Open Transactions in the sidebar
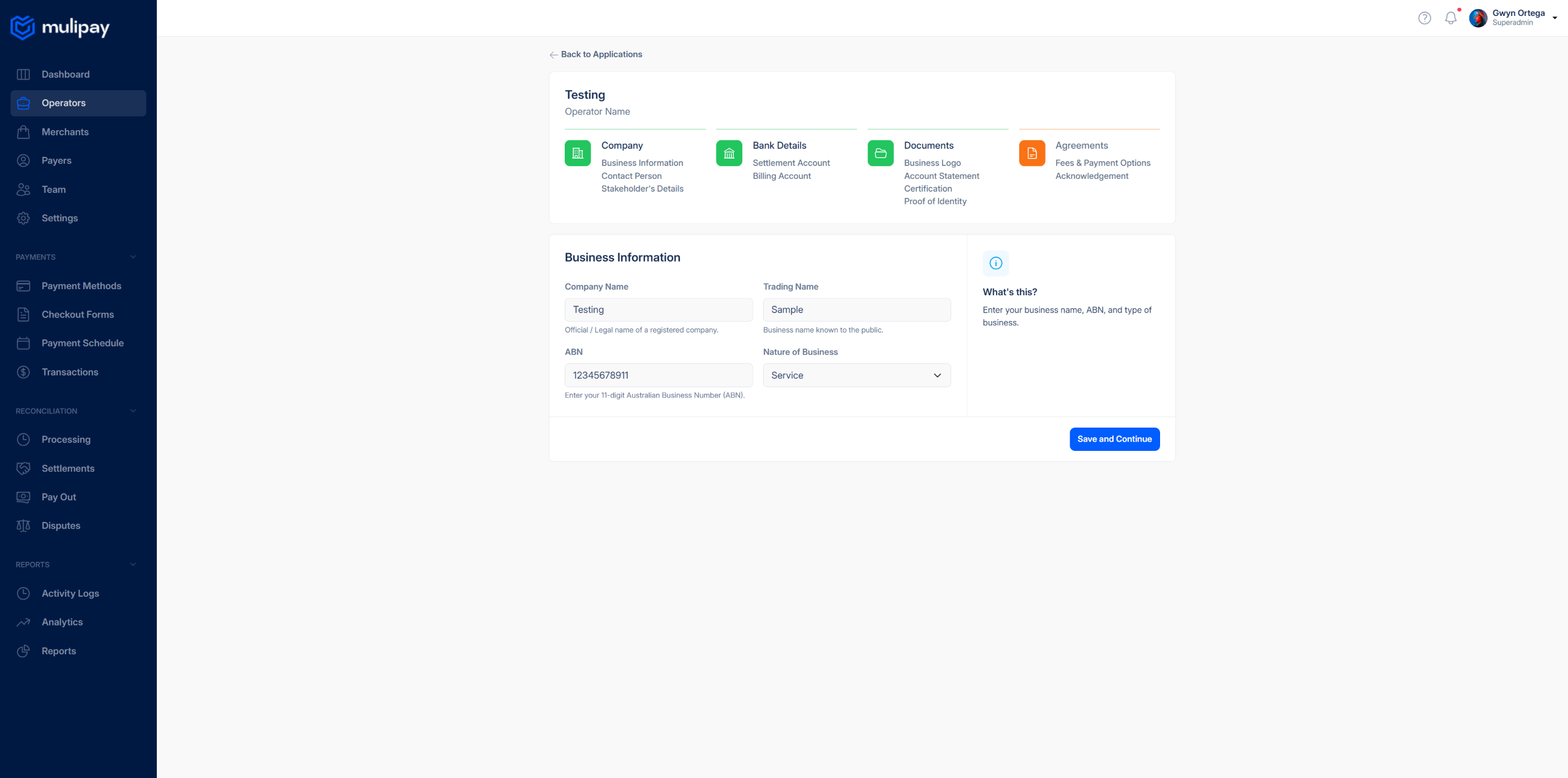Screen dimensions: 1568x778 point(70,372)
